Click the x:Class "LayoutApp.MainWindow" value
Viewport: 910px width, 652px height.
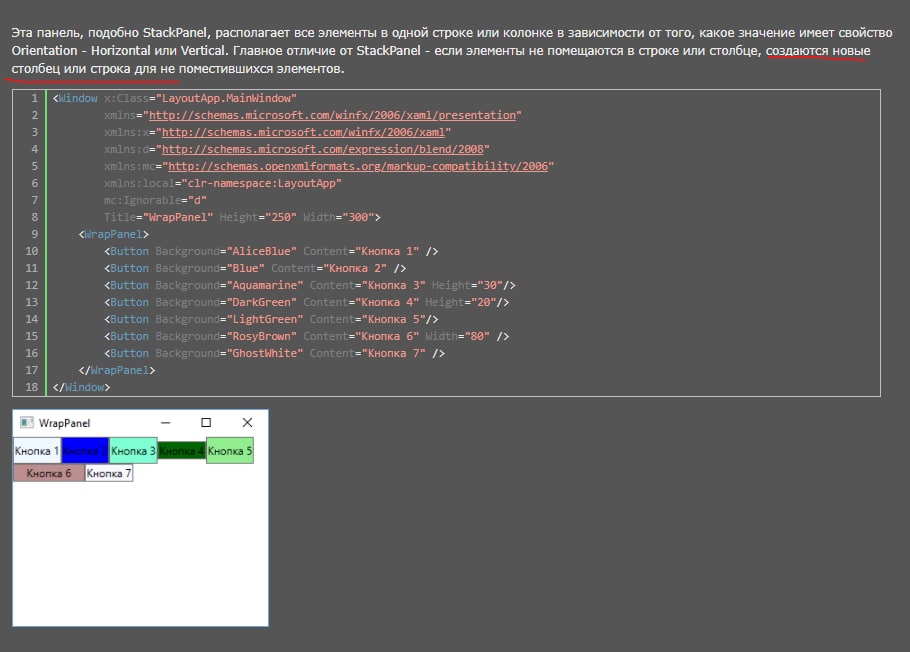click(226, 98)
